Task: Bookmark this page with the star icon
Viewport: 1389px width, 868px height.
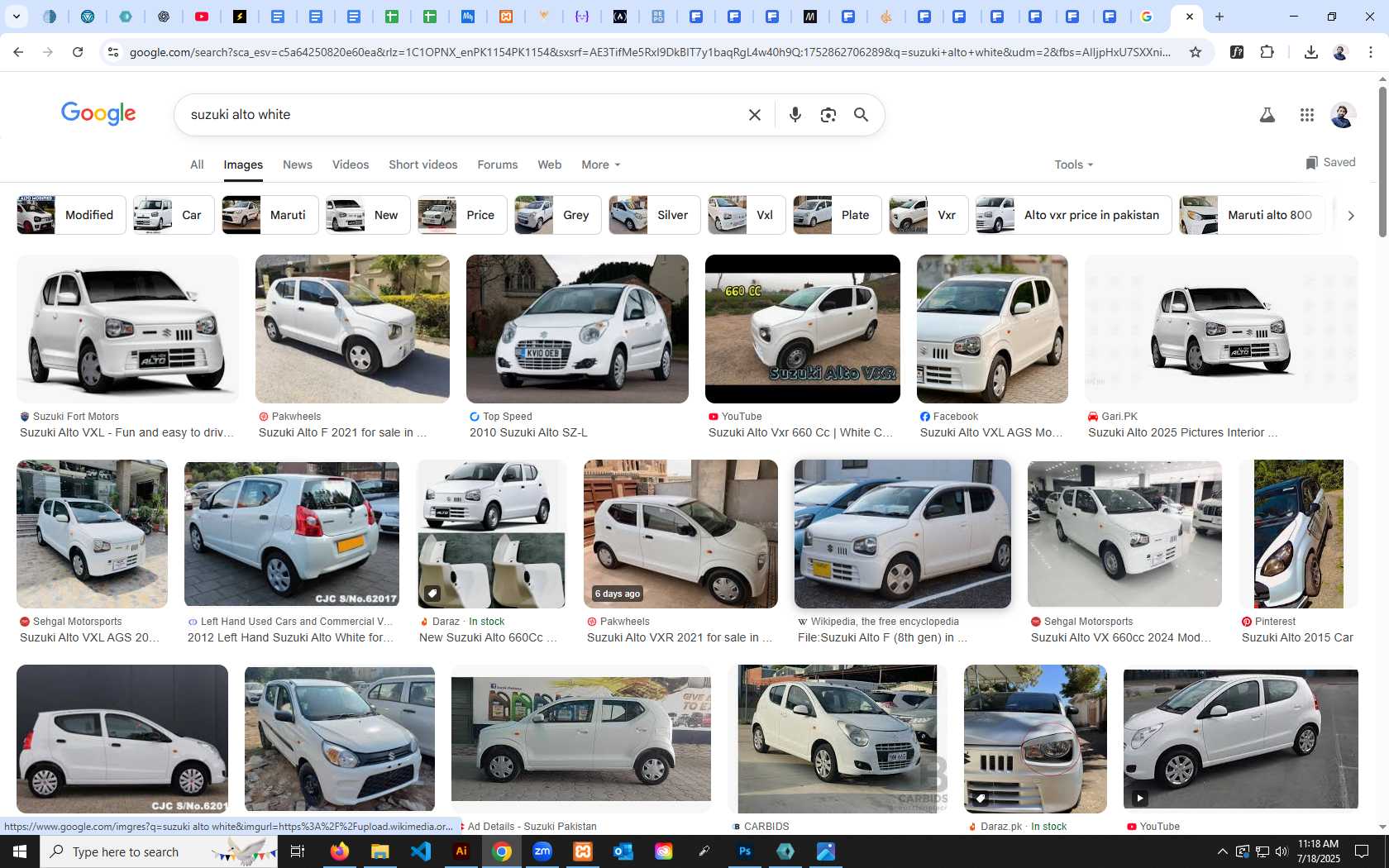Action: (x=1195, y=52)
